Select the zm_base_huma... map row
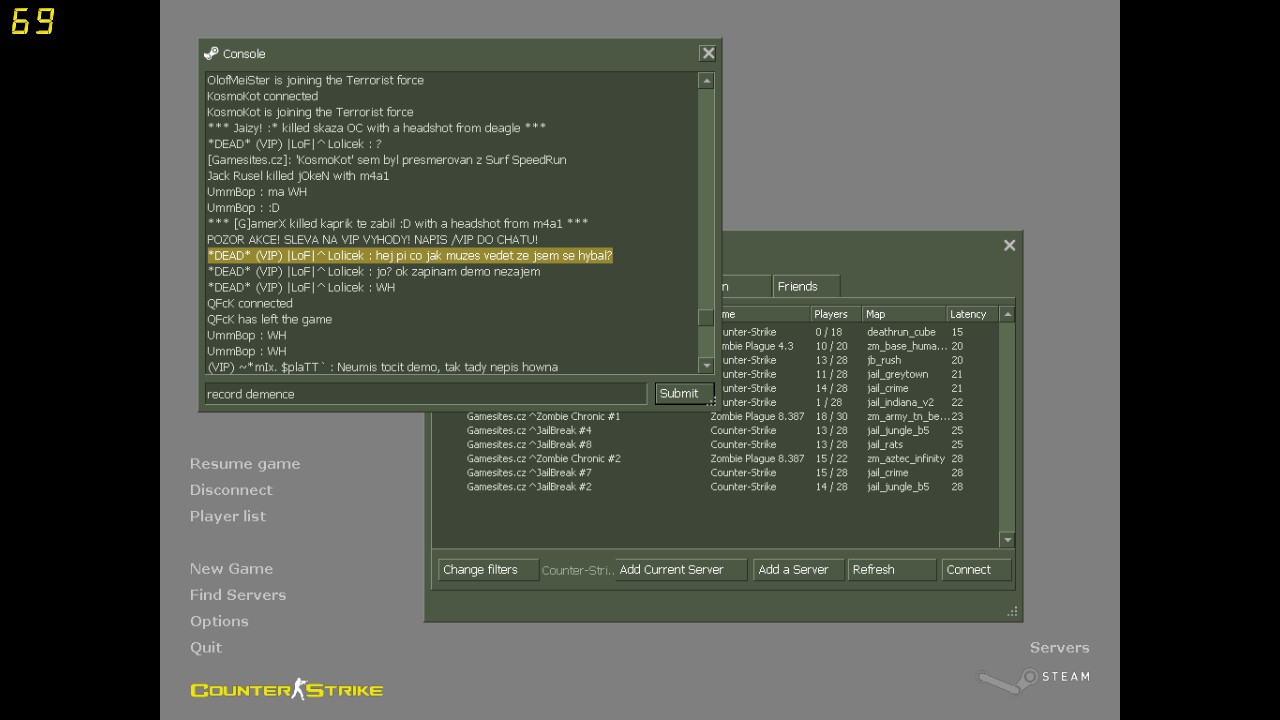The image size is (1280, 720). (x=860, y=346)
